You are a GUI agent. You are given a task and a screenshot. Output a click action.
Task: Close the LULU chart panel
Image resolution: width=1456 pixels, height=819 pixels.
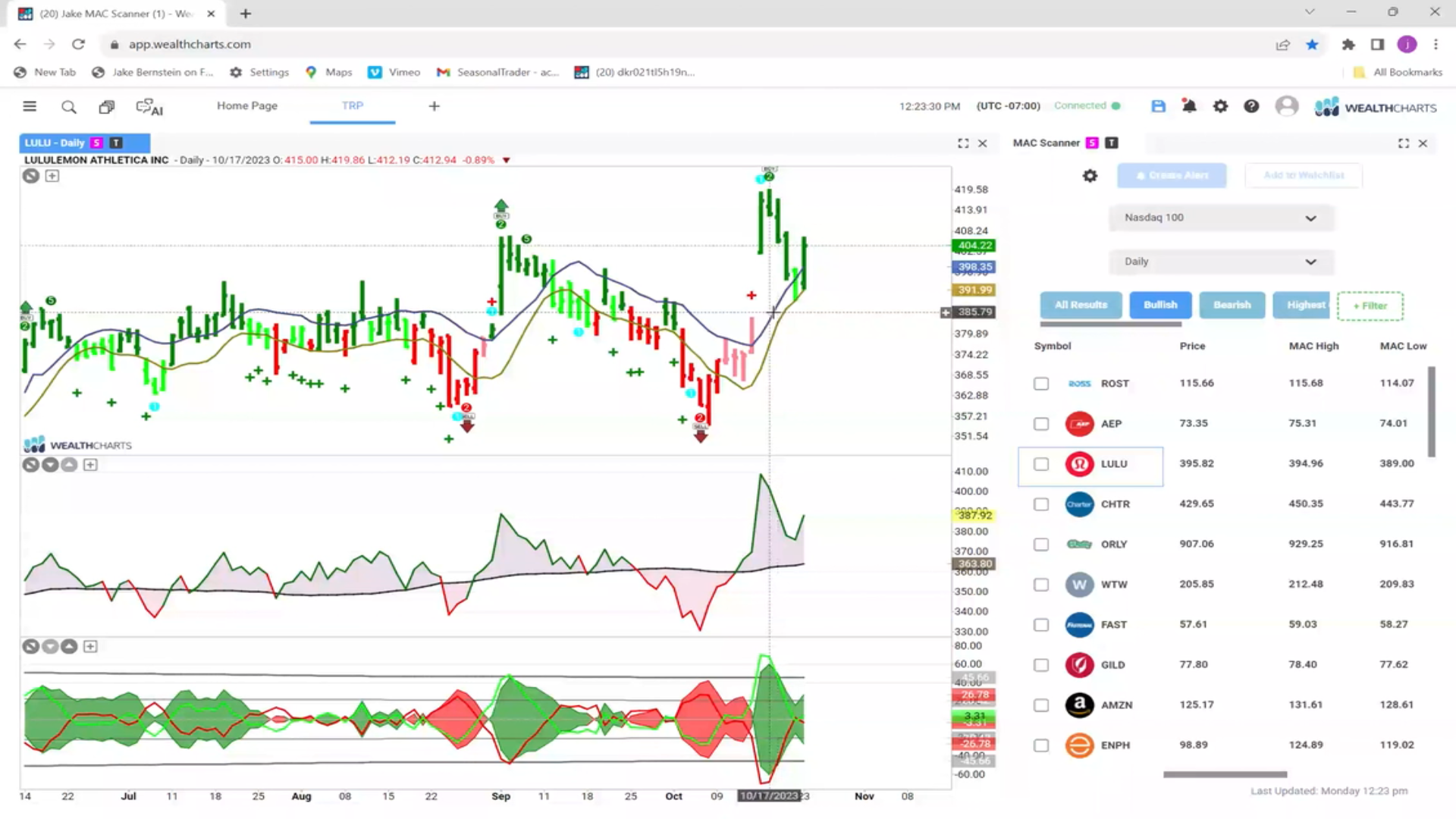click(x=983, y=143)
